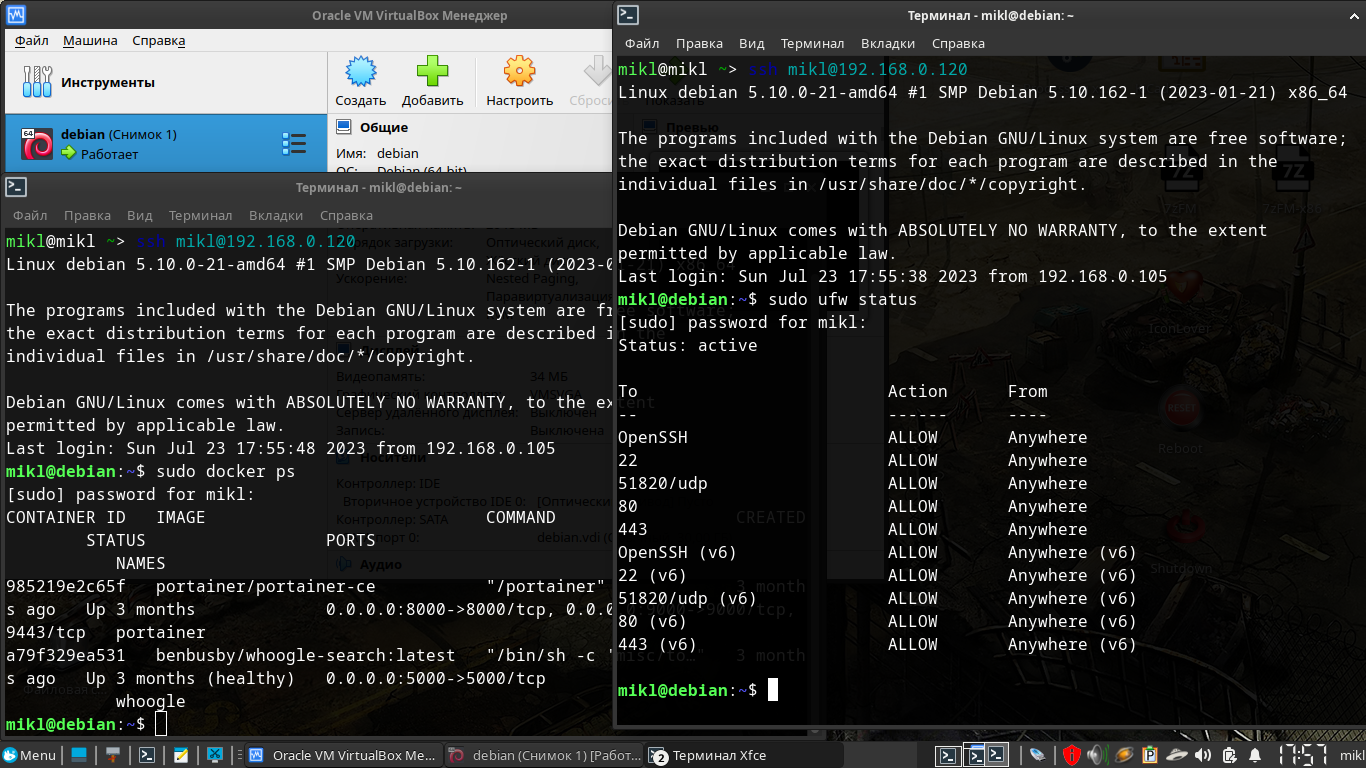Open Вкладки menu in right terminal
The height and width of the screenshot is (768, 1366).
887,44
